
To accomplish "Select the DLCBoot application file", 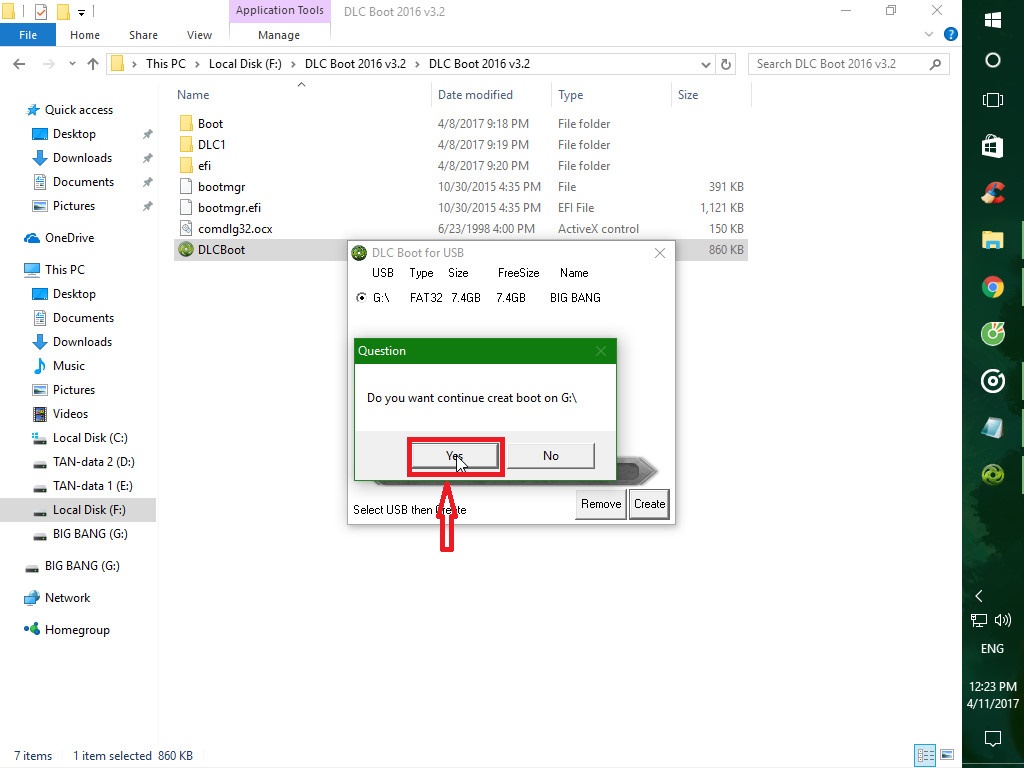I will (221, 249).
